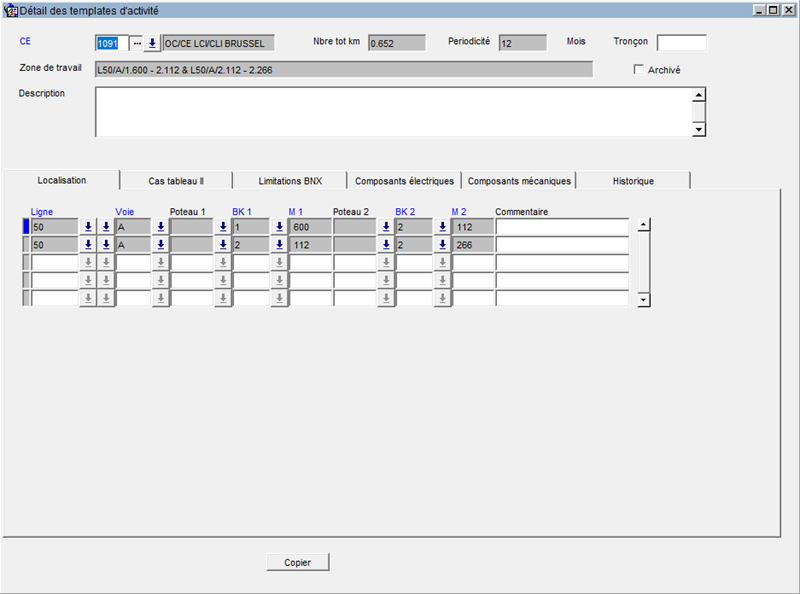Select the Zone de travail field
Image resolution: width=800 pixels, height=594 pixels.
(x=344, y=69)
